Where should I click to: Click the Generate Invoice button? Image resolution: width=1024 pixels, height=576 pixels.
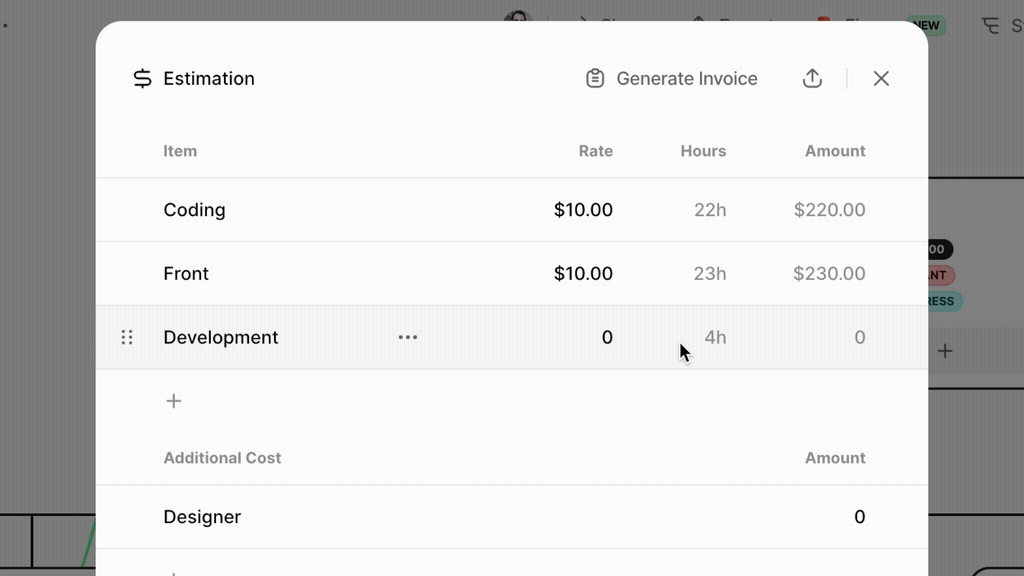pos(671,78)
